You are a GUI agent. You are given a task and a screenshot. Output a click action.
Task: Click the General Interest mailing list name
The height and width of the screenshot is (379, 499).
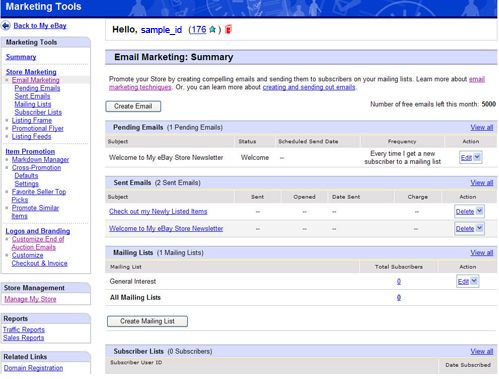[x=133, y=281]
